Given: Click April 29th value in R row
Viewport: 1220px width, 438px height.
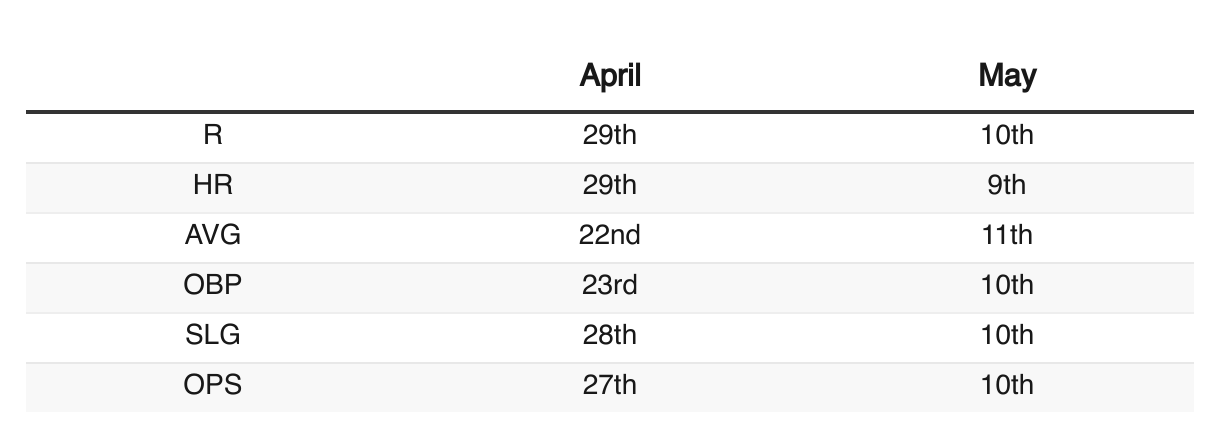Looking at the screenshot, I should click(x=610, y=136).
